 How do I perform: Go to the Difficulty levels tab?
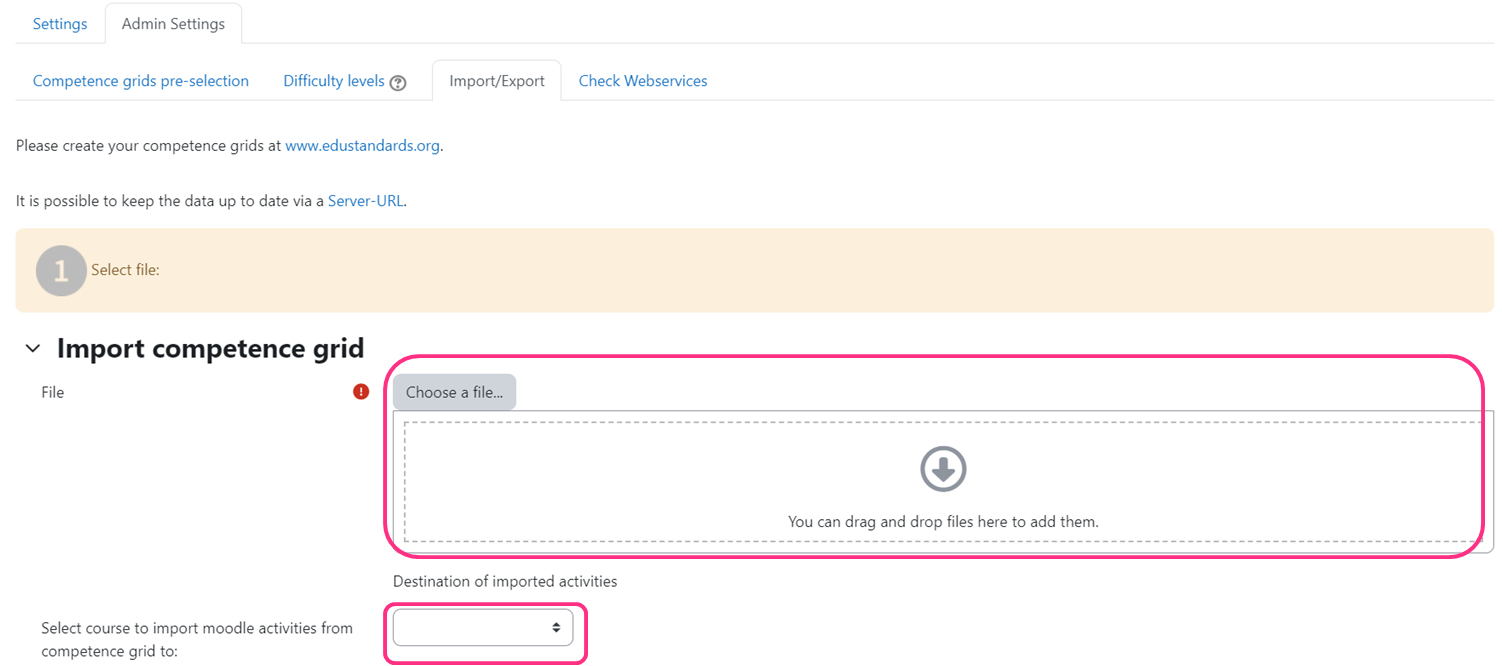tap(334, 81)
